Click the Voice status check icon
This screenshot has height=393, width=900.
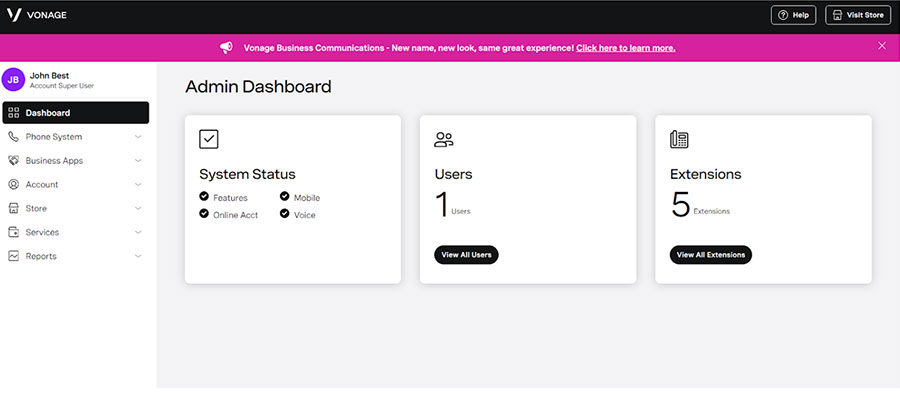click(x=285, y=213)
